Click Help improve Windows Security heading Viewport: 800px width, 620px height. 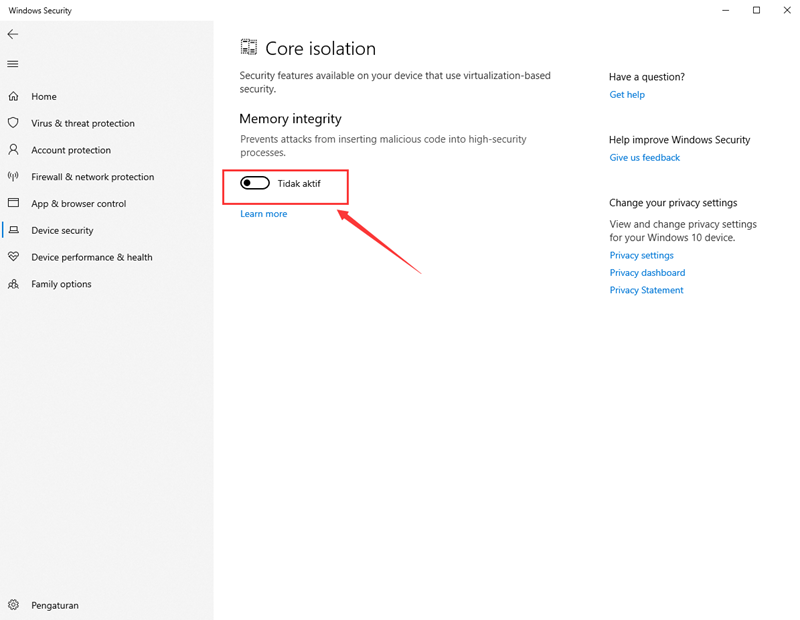pyautogui.click(x=679, y=140)
